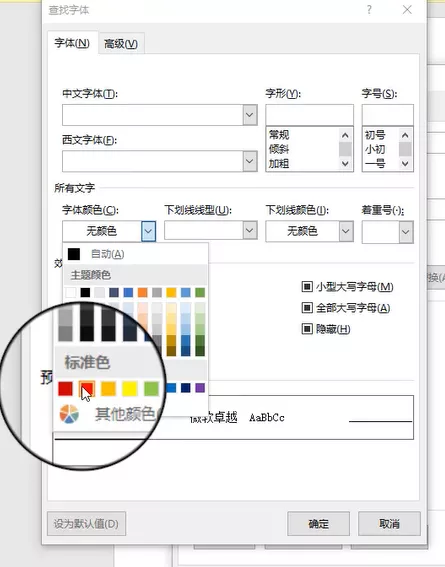445x567 pixels.
Task: Select the black 自动(A) color option
Action: (x=74, y=254)
